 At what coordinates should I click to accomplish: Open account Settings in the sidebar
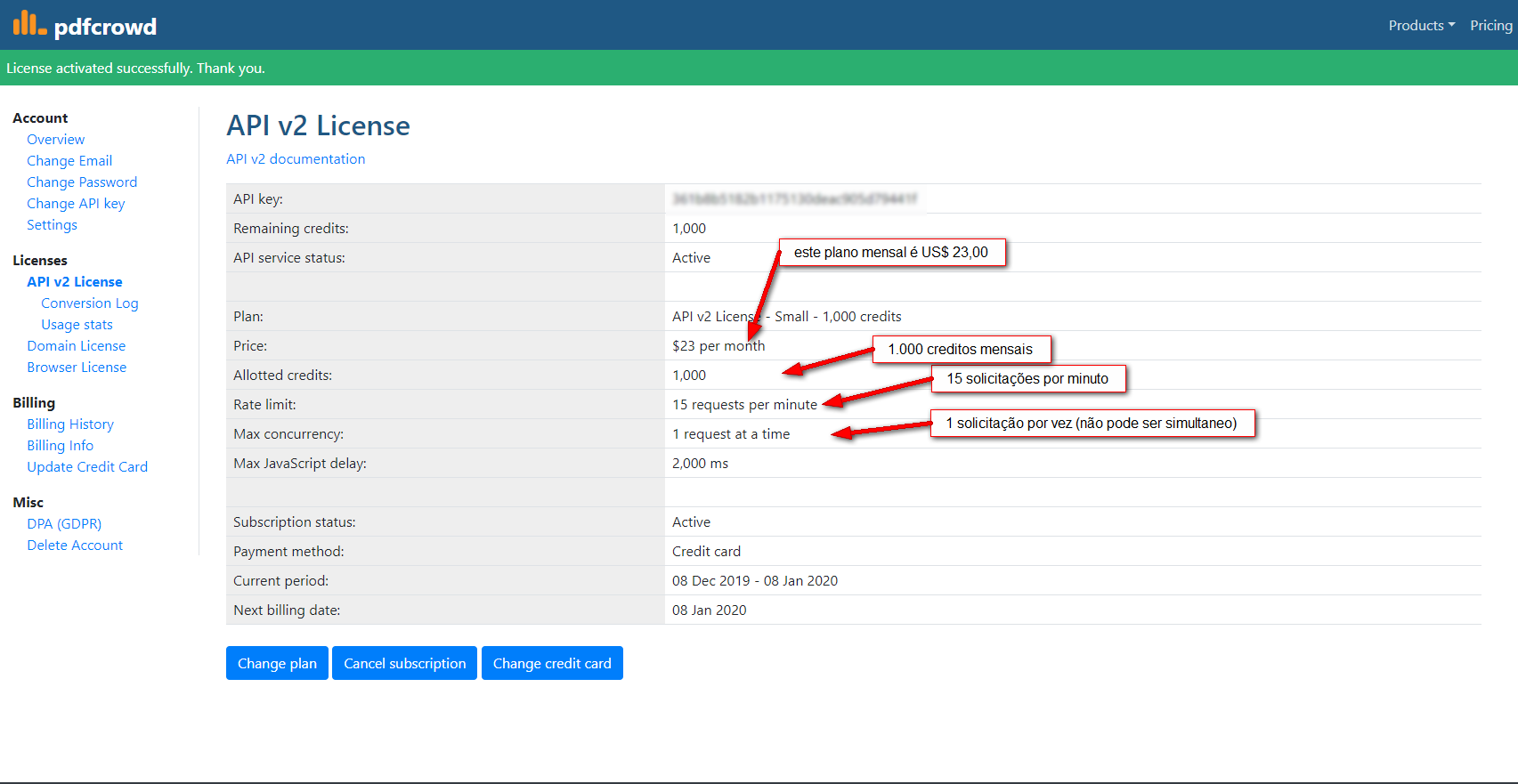52,225
